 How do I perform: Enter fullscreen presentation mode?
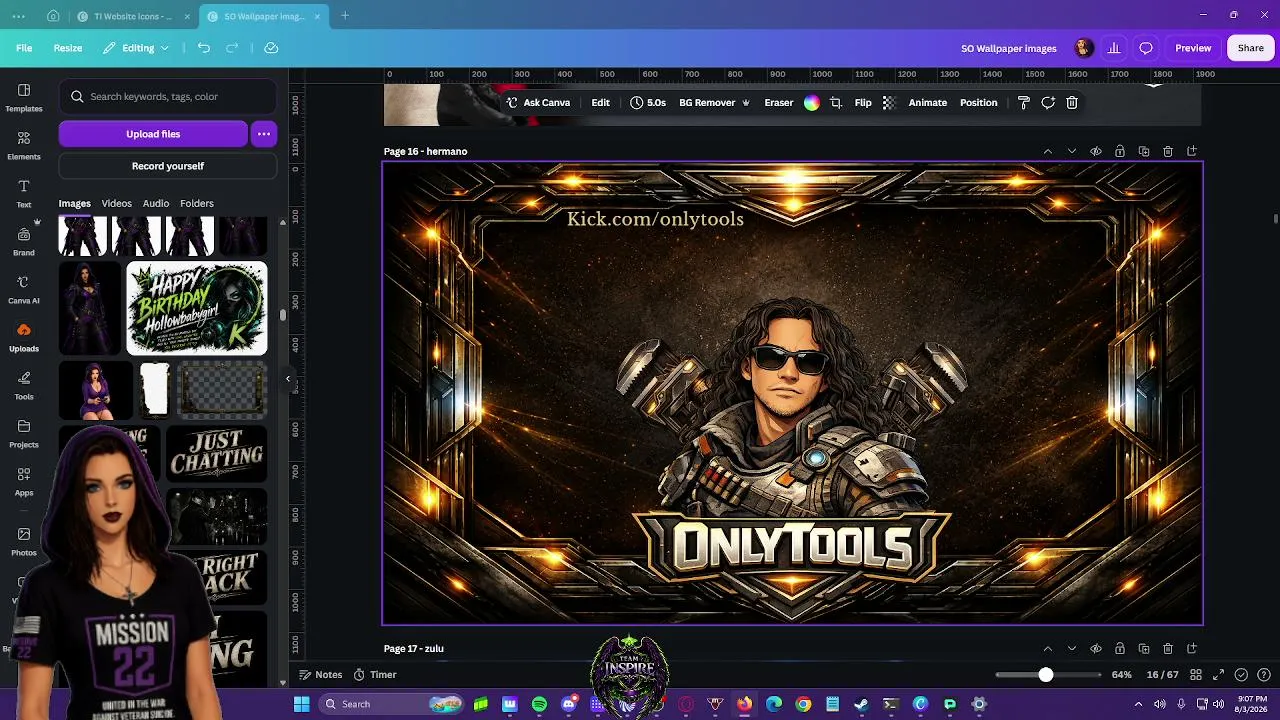point(1218,675)
